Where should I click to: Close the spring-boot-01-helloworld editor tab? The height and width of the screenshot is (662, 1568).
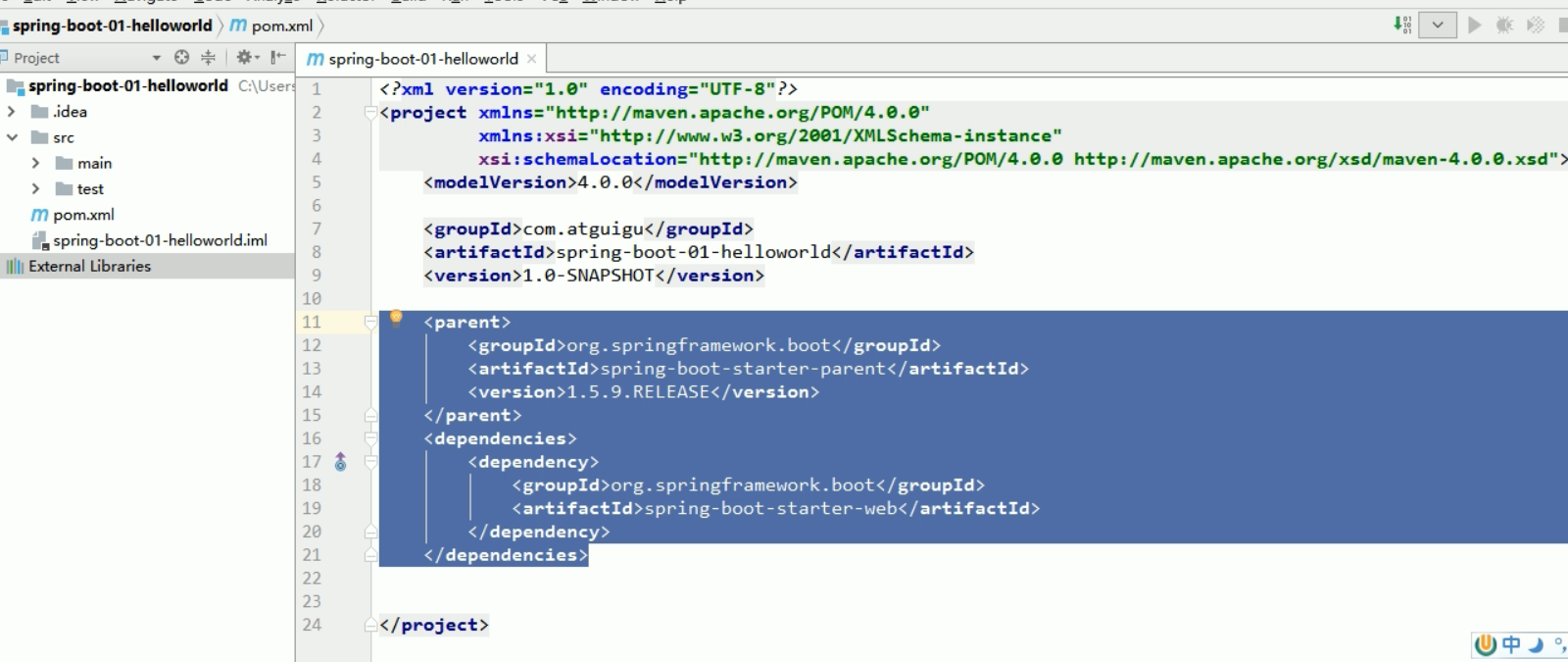point(531,59)
